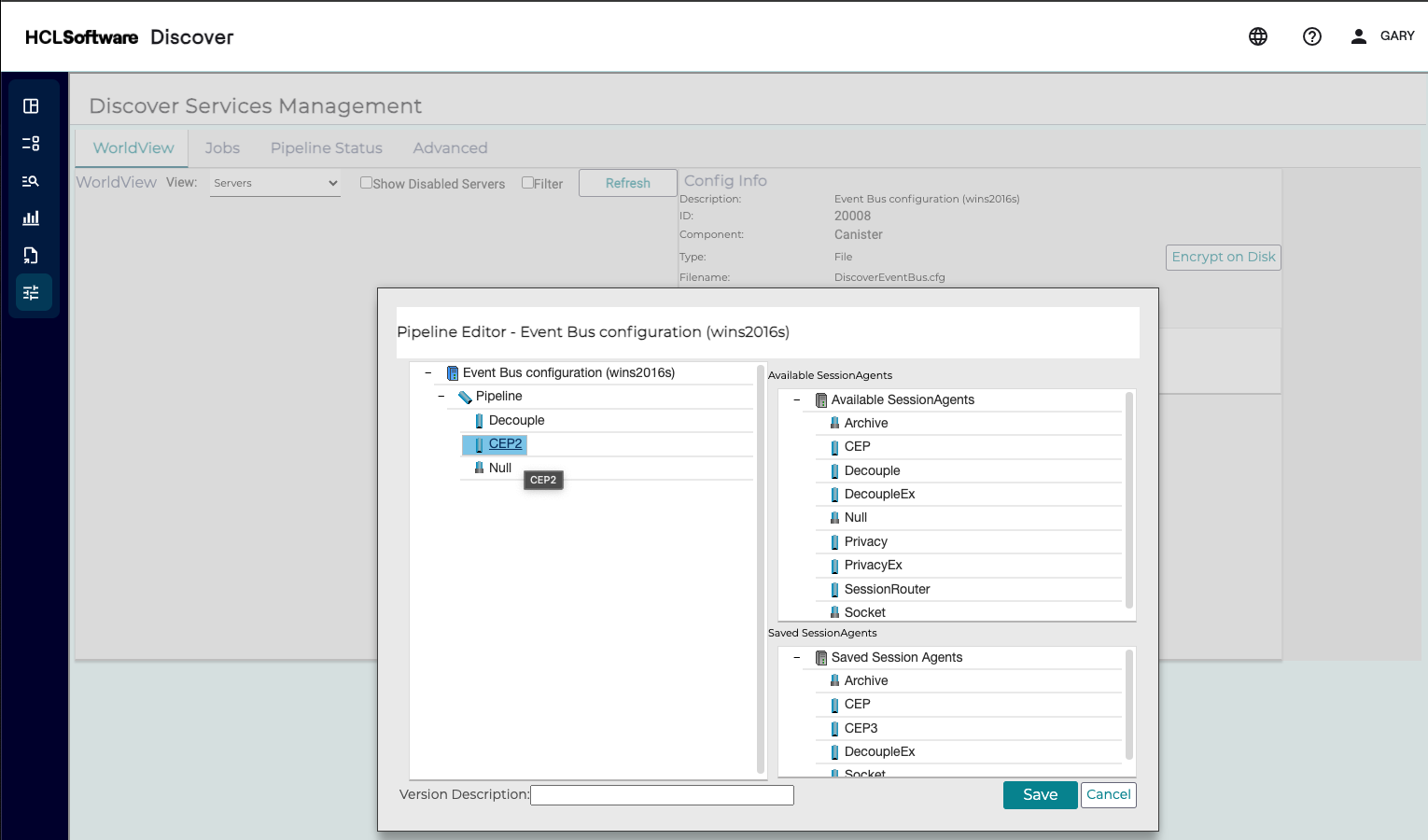Switch to the Jobs tab
The width and height of the screenshot is (1428, 840).
[222, 148]
